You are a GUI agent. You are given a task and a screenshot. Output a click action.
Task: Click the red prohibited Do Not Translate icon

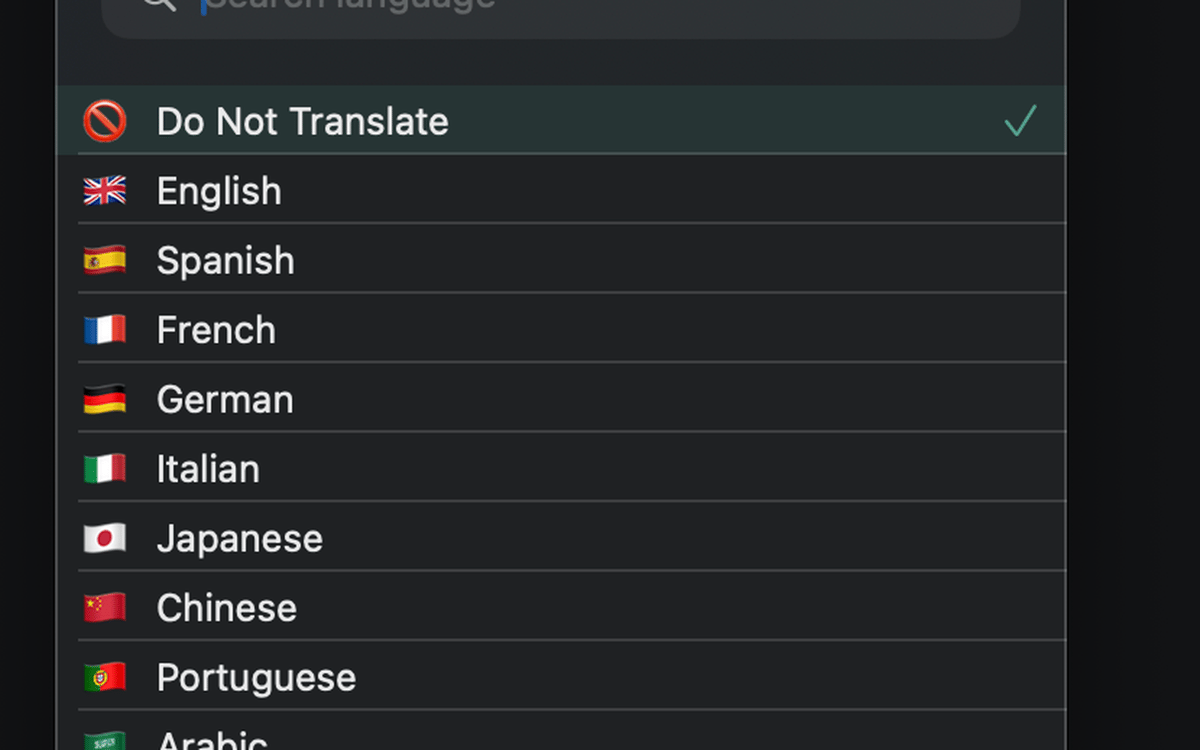104,121
